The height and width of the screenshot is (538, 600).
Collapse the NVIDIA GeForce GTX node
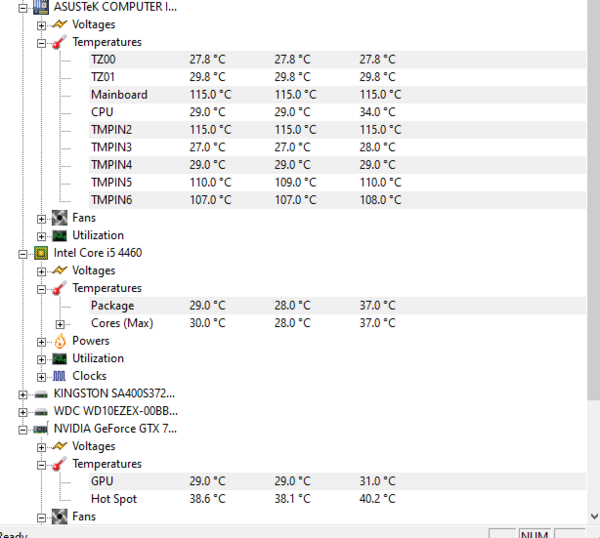[x=23, y=429]
